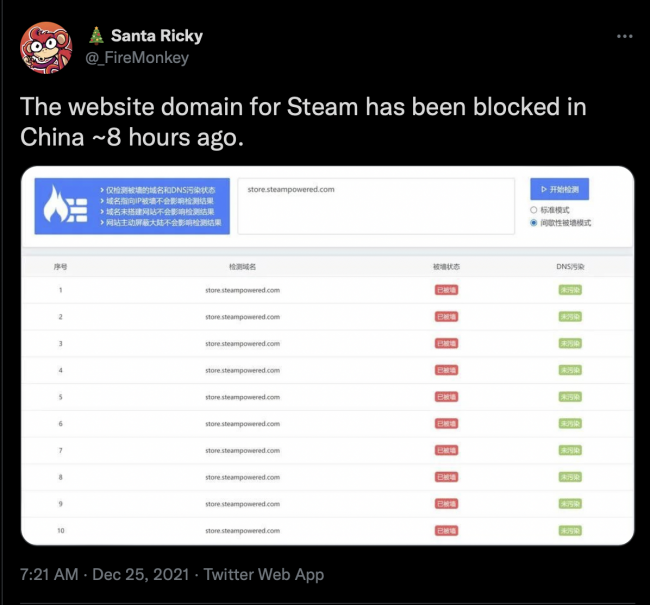
Task: Click Santa Ricky's monkey profile avatar
Action: (45, 47)
